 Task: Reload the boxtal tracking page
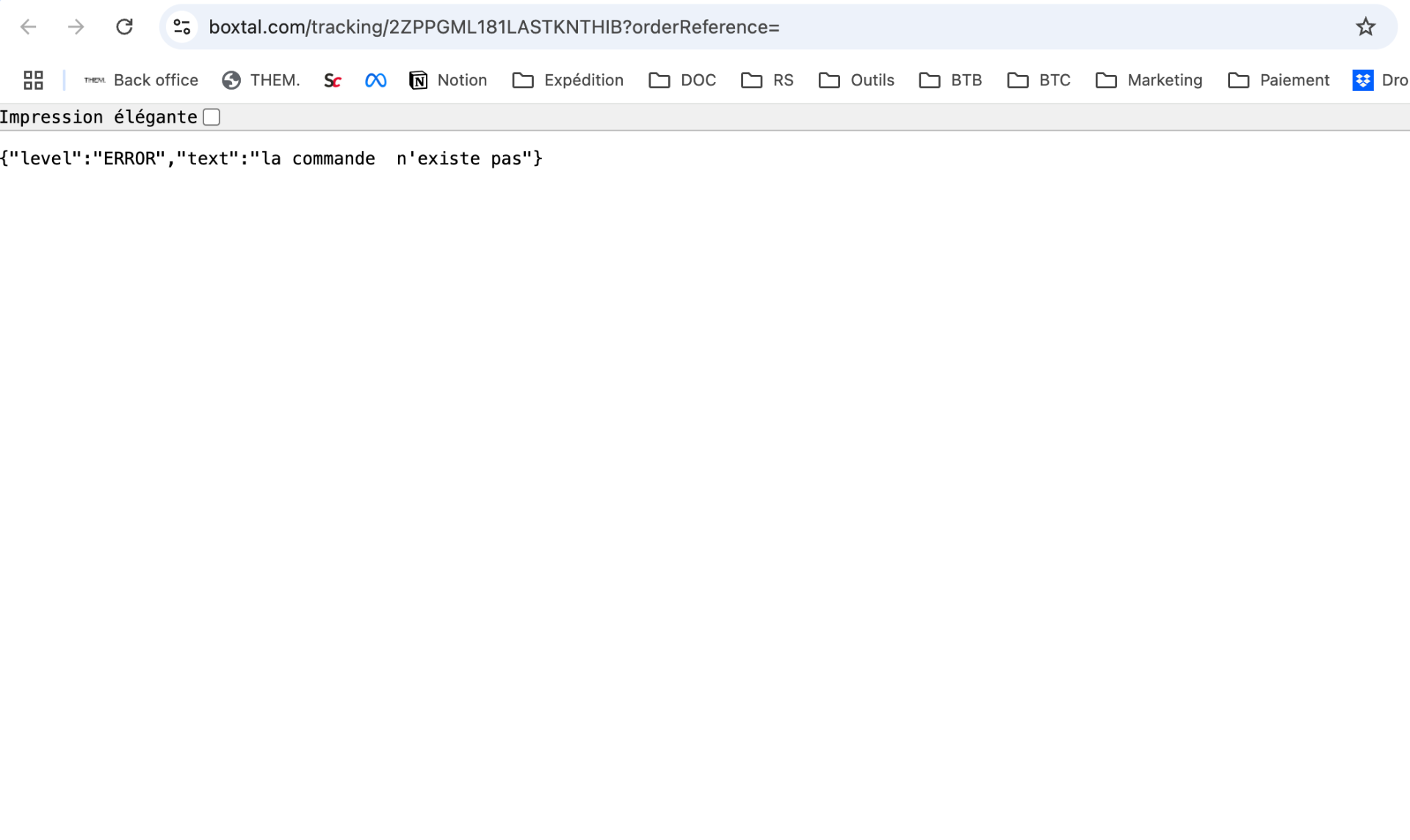pyautogui.click(x=124, y=27)
